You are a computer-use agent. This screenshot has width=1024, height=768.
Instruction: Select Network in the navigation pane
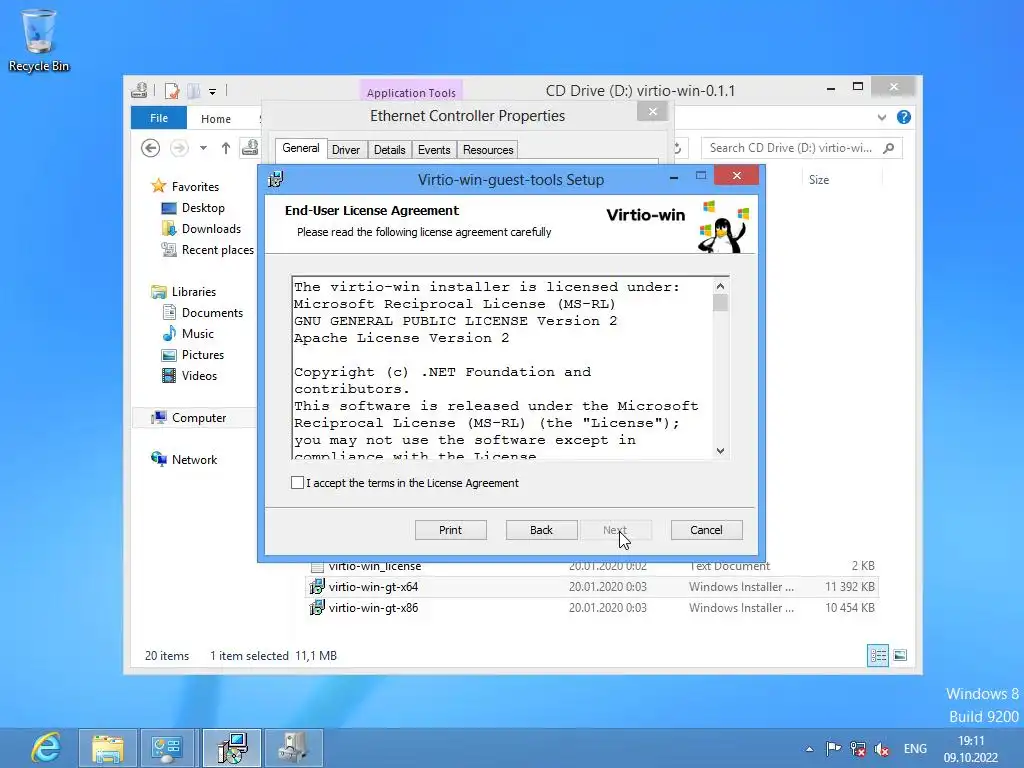coord(194,460)
